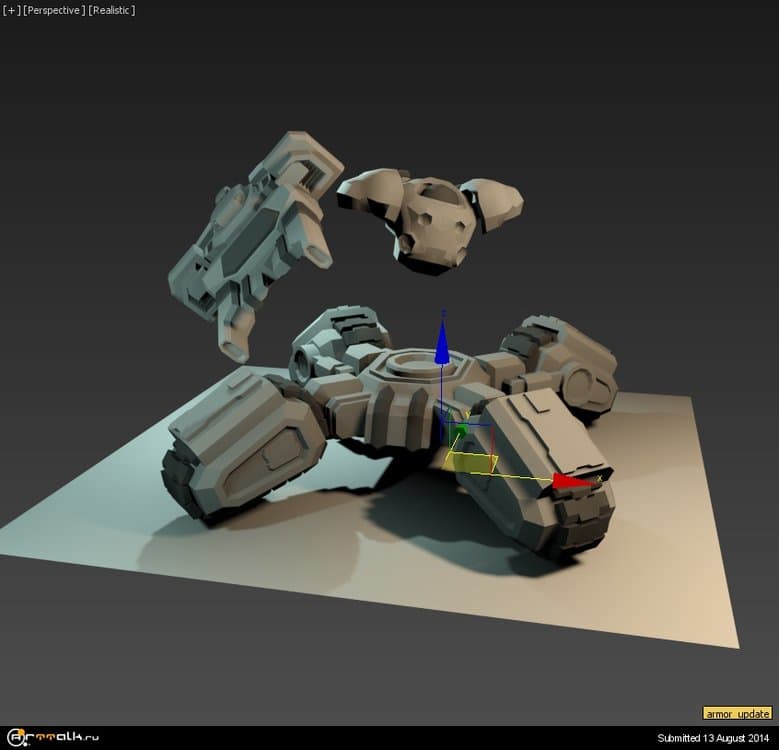Screen dimensions: 779x750
Task: Click the red X-axis gizmo arrow
Action: point(573,482)
